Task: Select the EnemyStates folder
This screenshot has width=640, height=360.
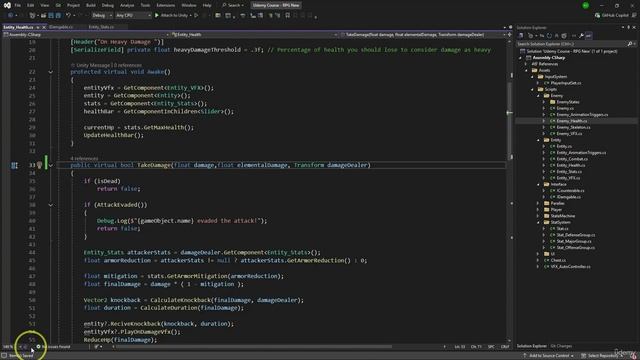Action: (568, 102)
